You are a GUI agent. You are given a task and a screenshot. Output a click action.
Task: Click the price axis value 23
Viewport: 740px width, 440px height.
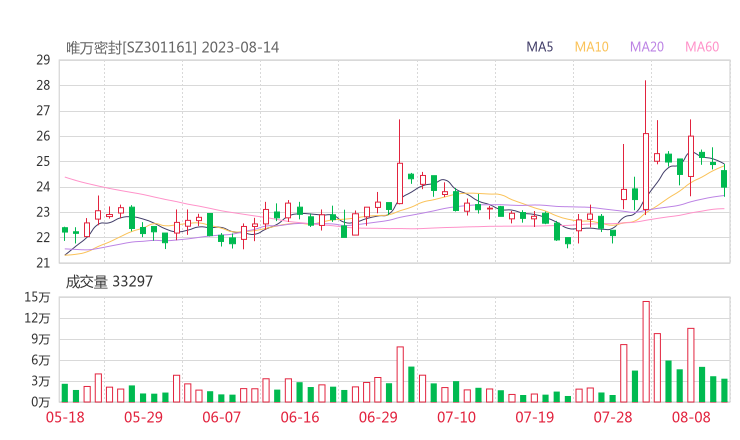tap(43, 212)
